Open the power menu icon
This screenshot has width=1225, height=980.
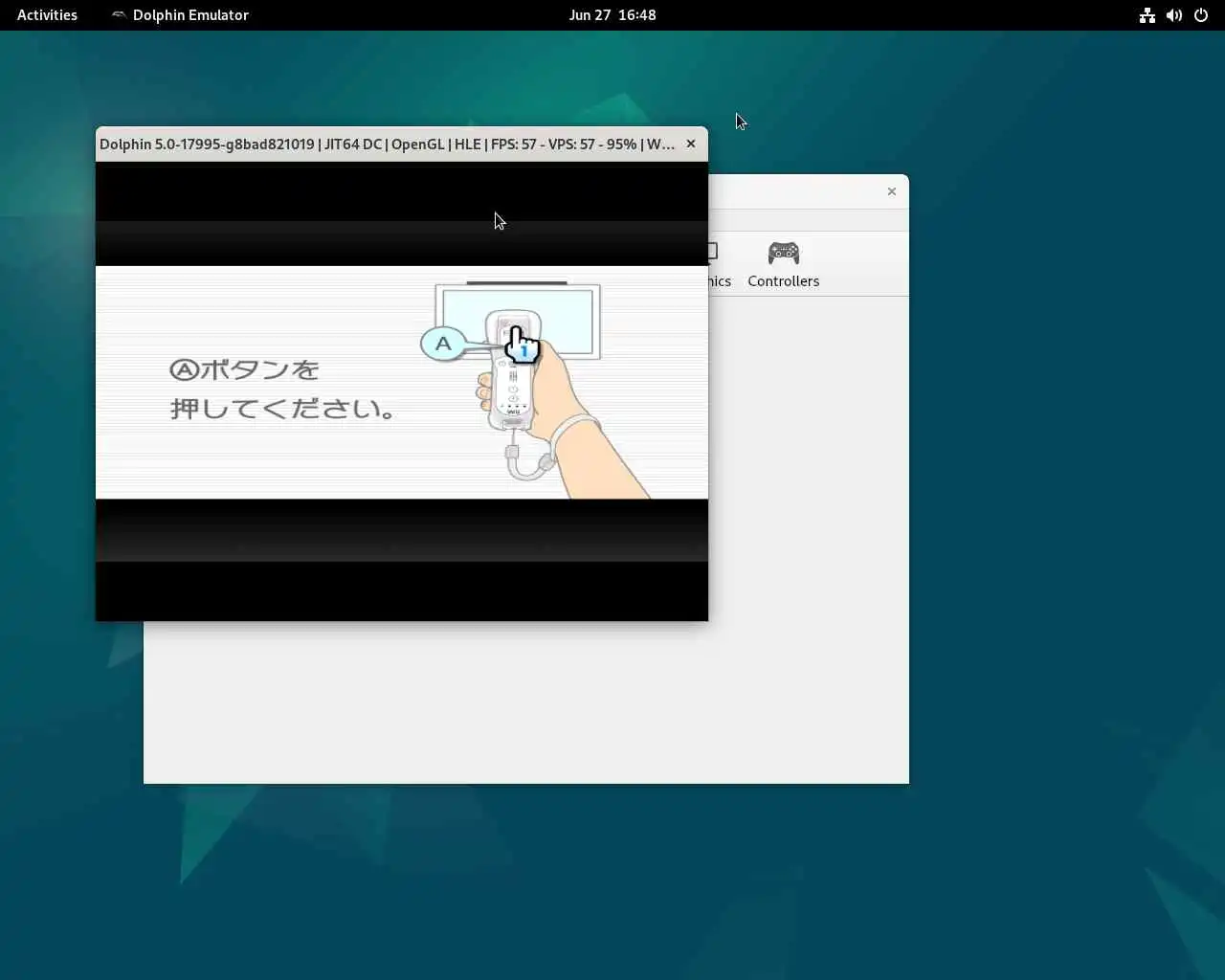(1200, 15)
